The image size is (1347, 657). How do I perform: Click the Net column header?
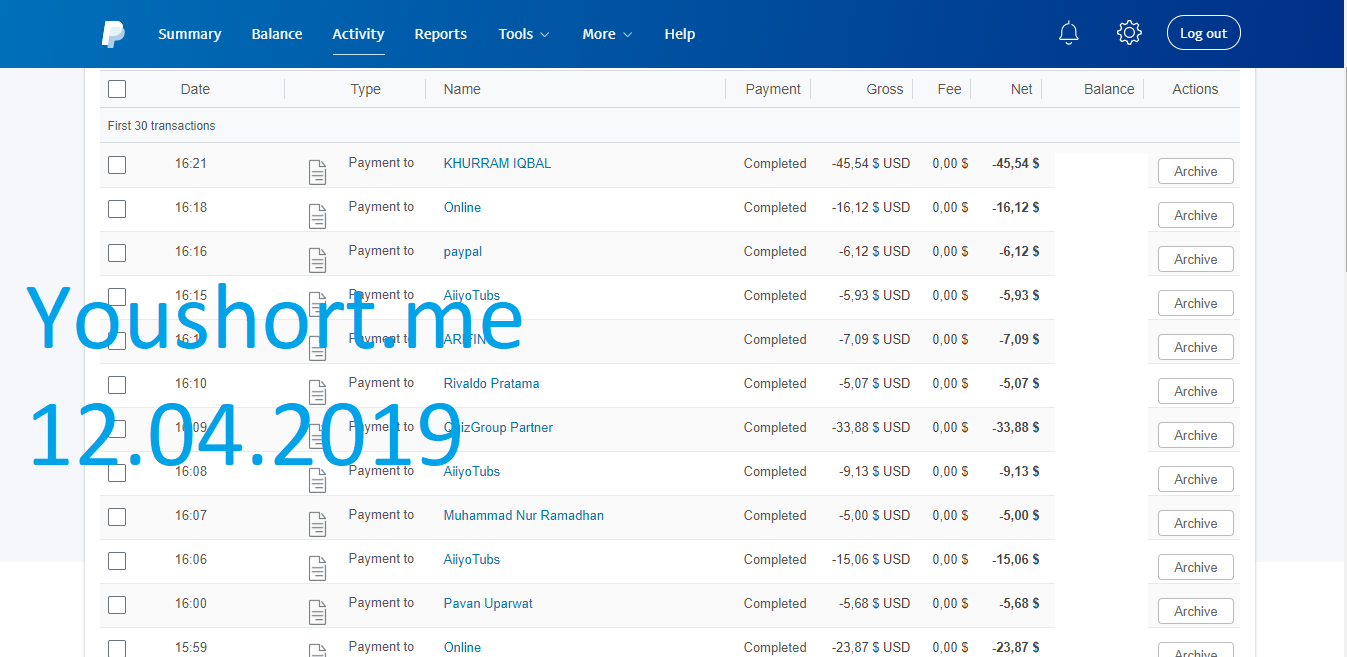(1022, 89)
